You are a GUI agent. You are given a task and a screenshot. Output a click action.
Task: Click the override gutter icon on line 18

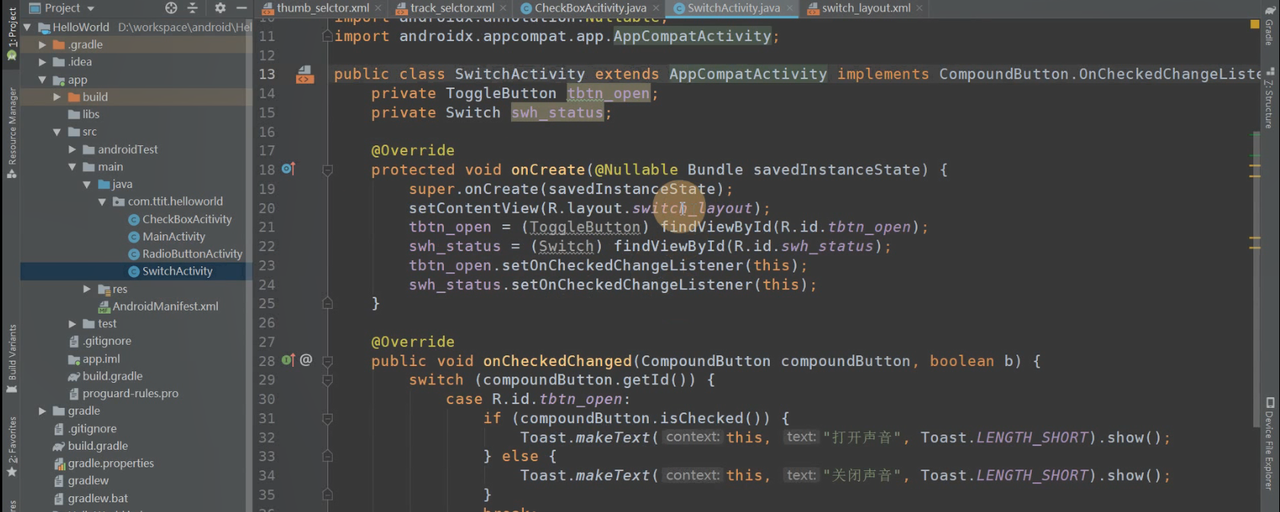click(289, 170)
